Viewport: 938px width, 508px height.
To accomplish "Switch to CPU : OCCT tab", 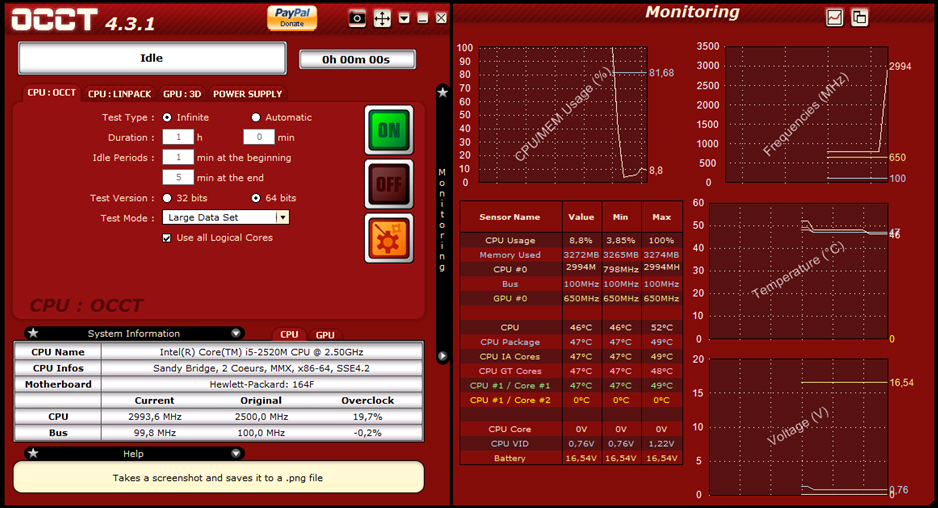I will 51,93.
